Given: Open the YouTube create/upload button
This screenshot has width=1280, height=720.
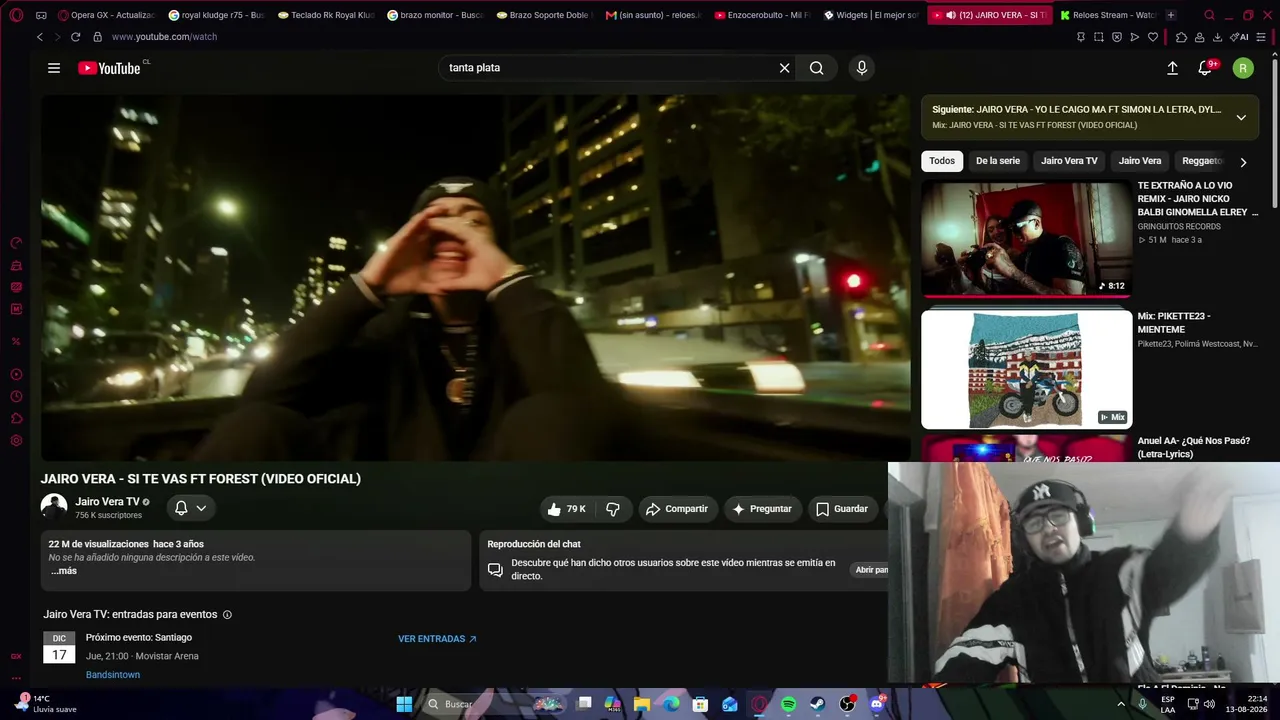Looking at the screenshot, I should click(x=1172, y=68).
